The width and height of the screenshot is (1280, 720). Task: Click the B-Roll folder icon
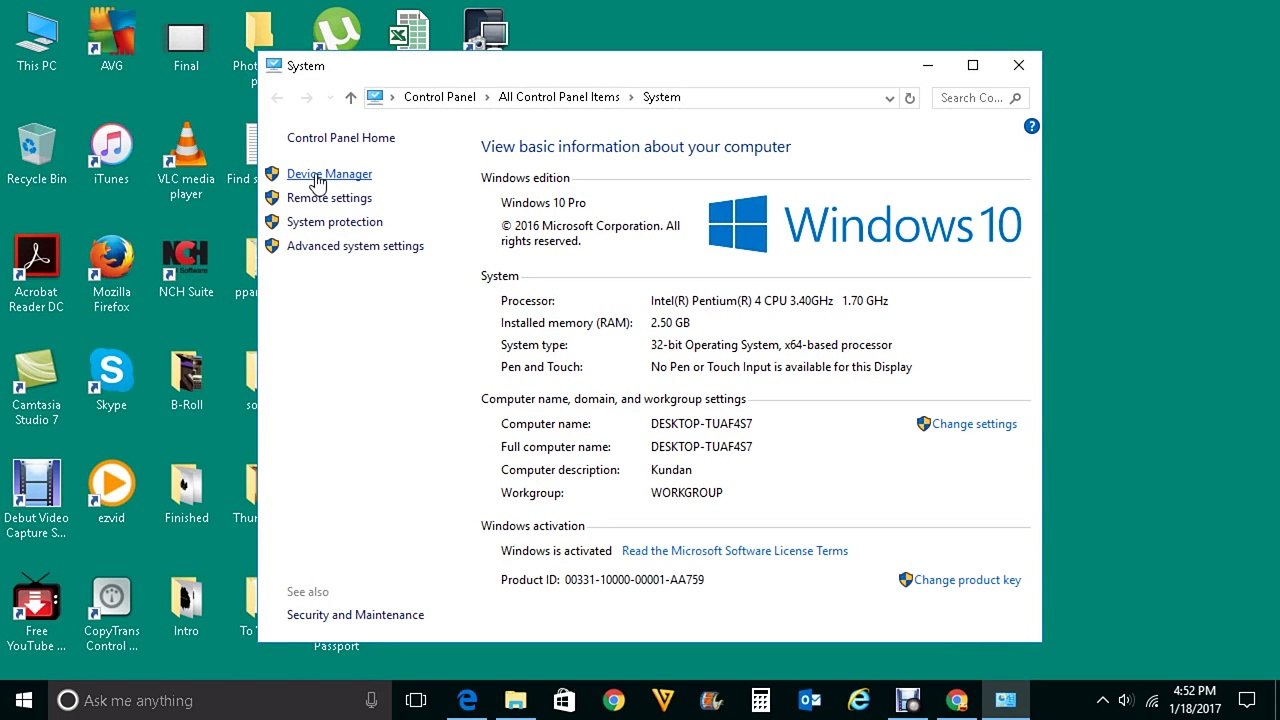[x=186, y=381]
